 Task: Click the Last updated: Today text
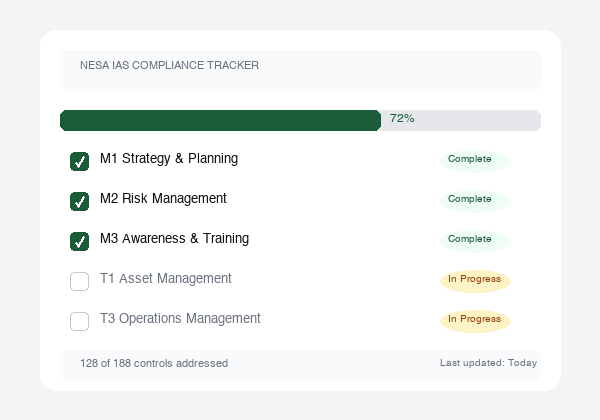click(x=488, y=363)
